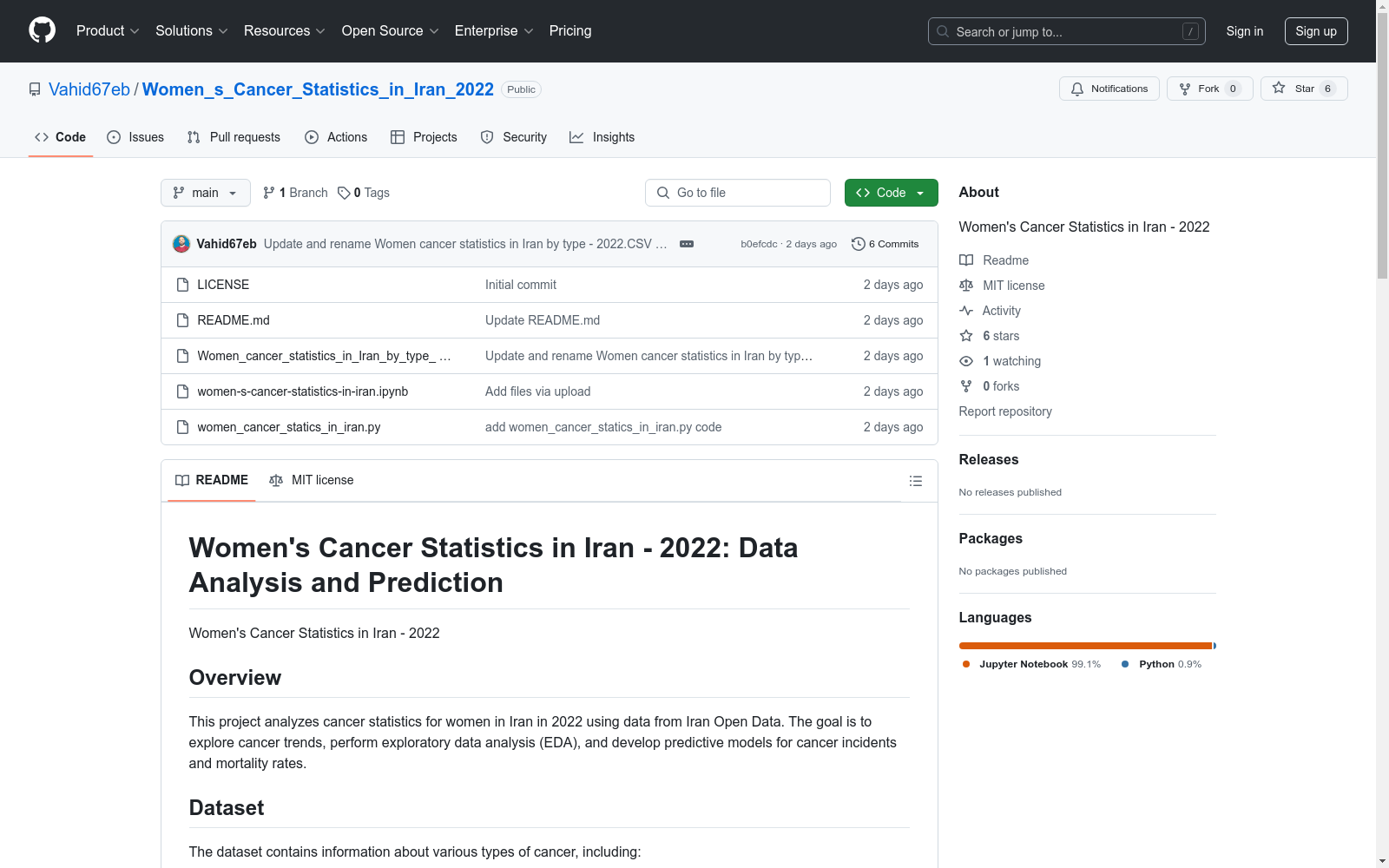Select the Code tab

click(61, 137)
